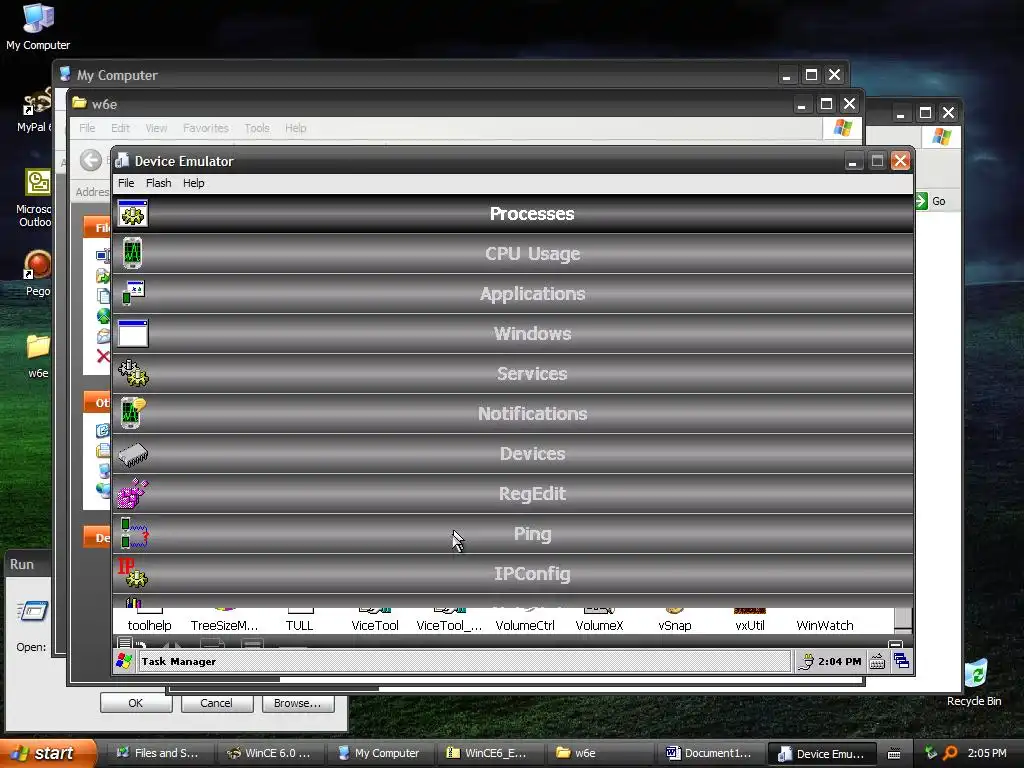Click Cancel in the Run dialog
1024x768 pixels.
point(216,703)
